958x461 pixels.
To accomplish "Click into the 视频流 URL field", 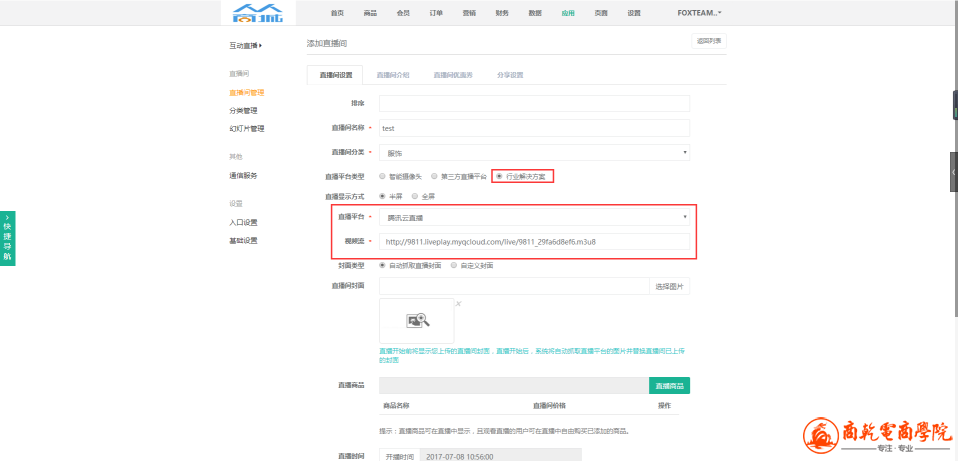I will 534,241.
